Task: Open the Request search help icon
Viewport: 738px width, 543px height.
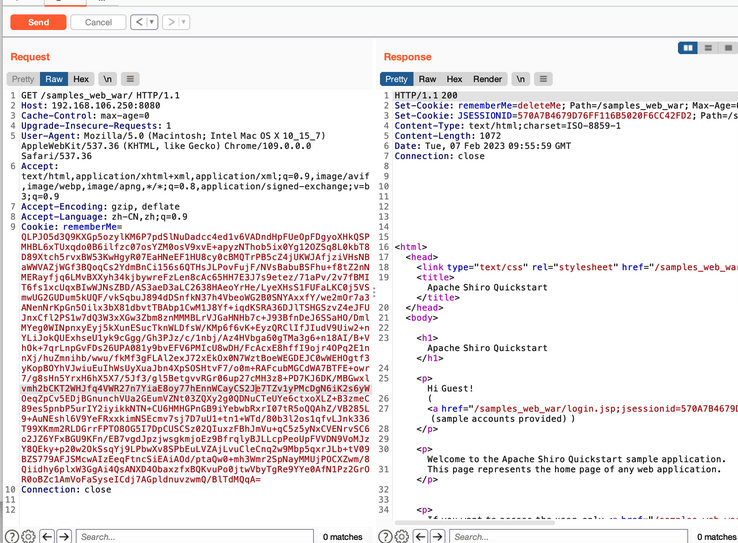Action: click(x=12, y=536)
